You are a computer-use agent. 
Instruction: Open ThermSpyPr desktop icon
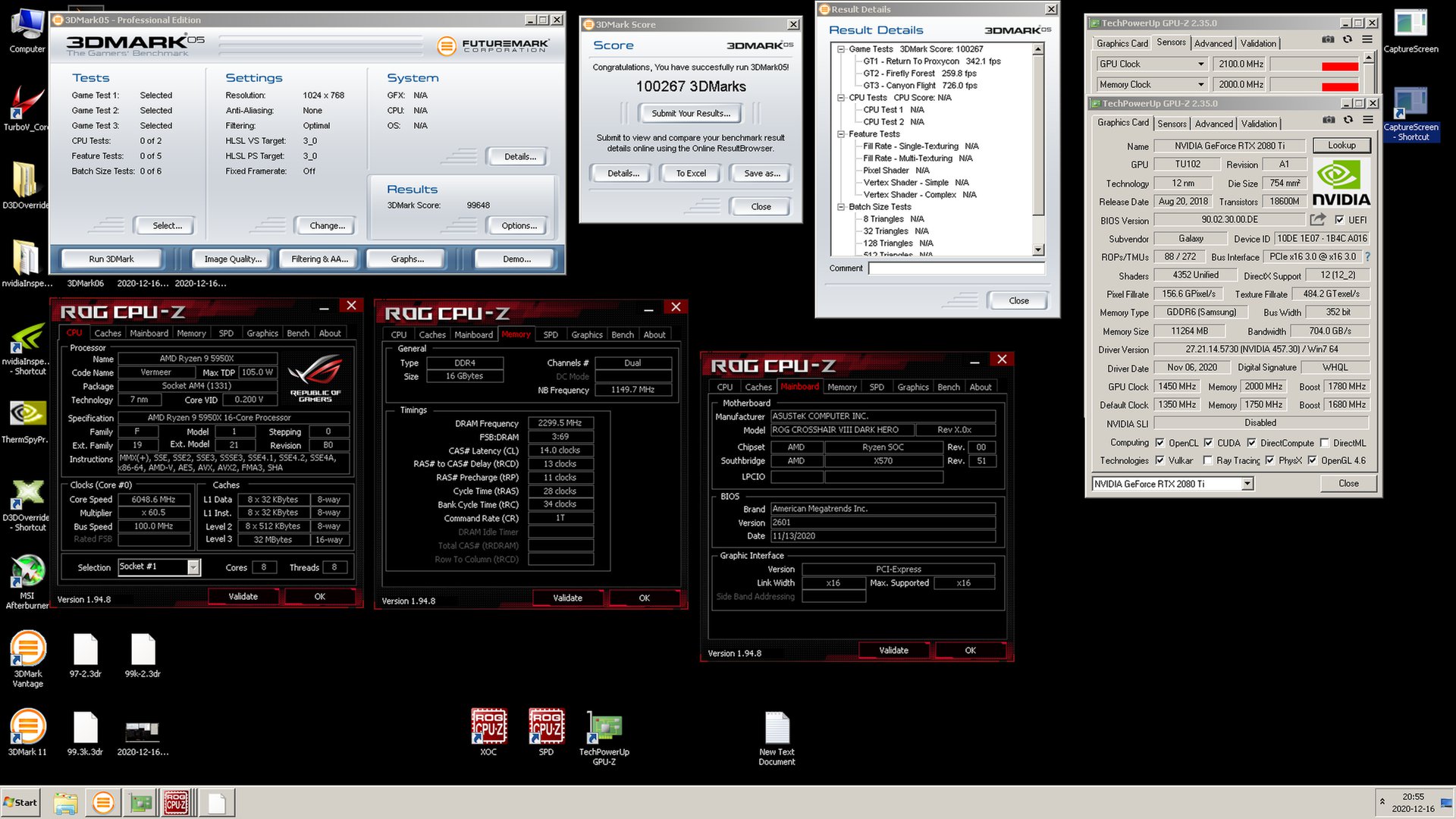pos(26,422)
